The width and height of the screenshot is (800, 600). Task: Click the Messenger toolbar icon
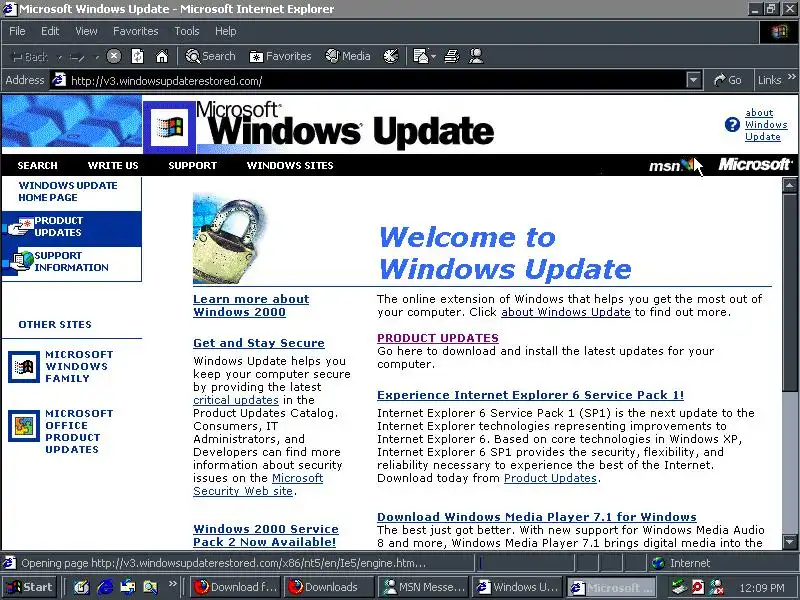[x=476, y=56]
